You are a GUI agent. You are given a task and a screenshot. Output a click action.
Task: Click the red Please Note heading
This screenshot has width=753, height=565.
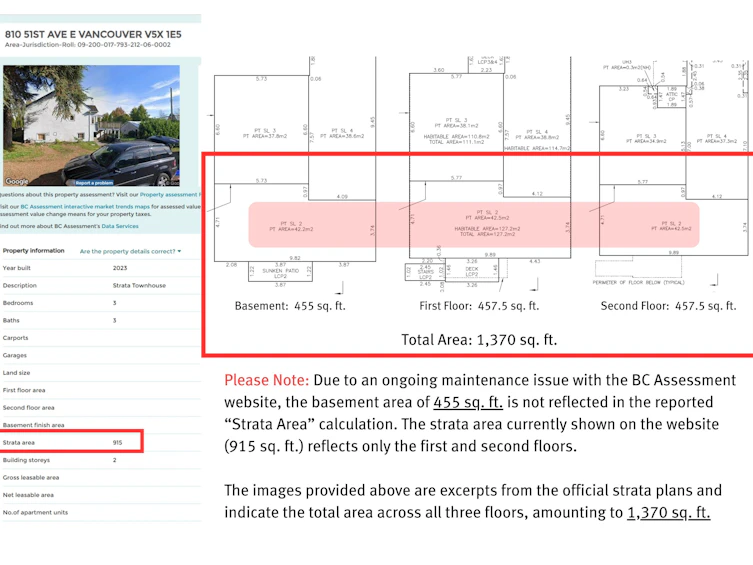pyautogui.click(x=267, y=380)
